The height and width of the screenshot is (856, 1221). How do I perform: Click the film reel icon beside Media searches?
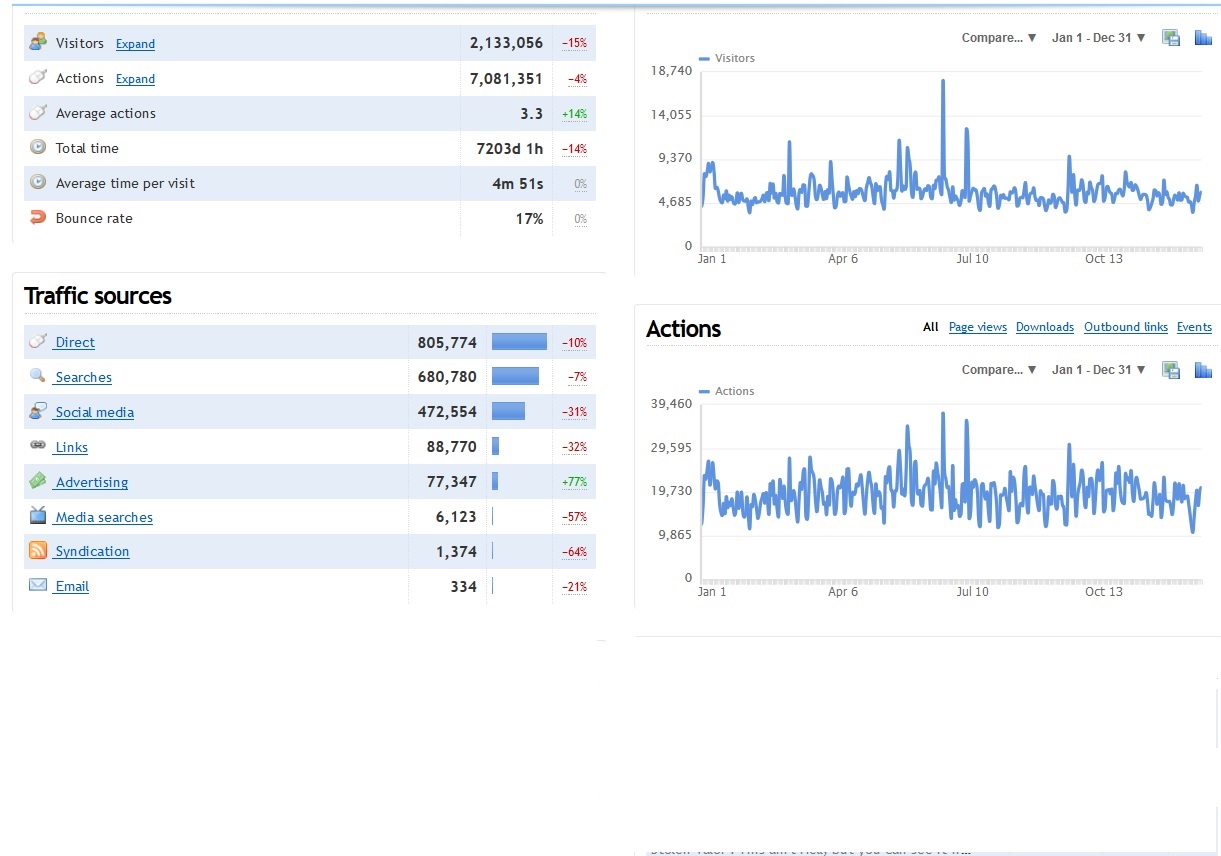coord(37,516)
